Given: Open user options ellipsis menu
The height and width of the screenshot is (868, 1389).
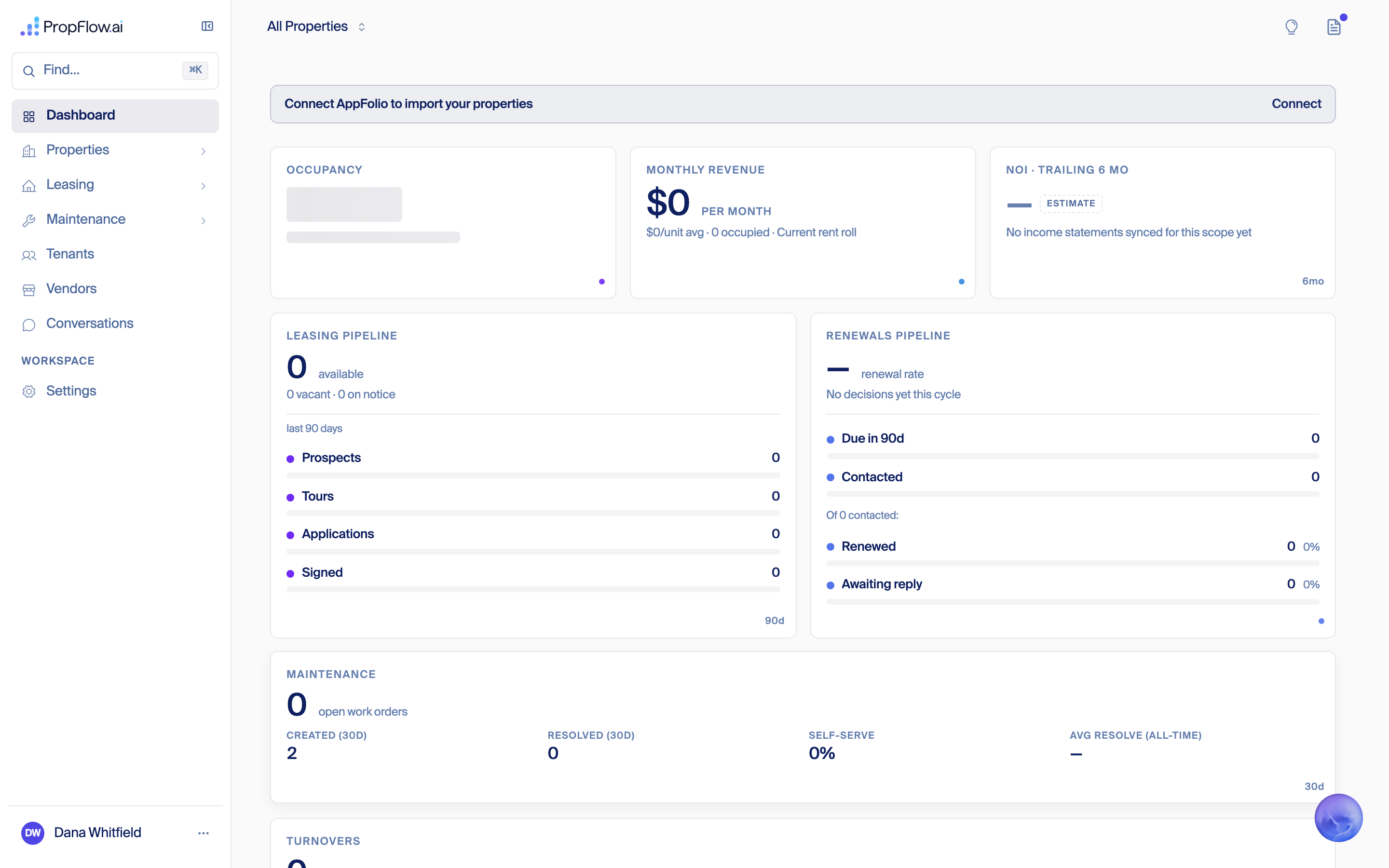Looking at the screenshot, I should click(x=203, y=833).
